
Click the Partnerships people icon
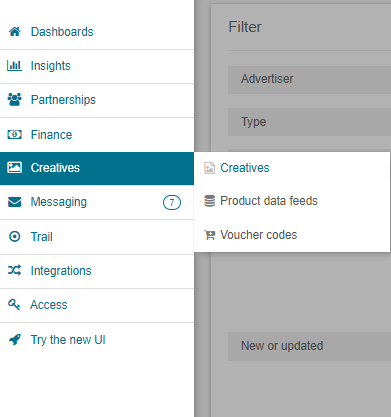[x=15, y=99]
